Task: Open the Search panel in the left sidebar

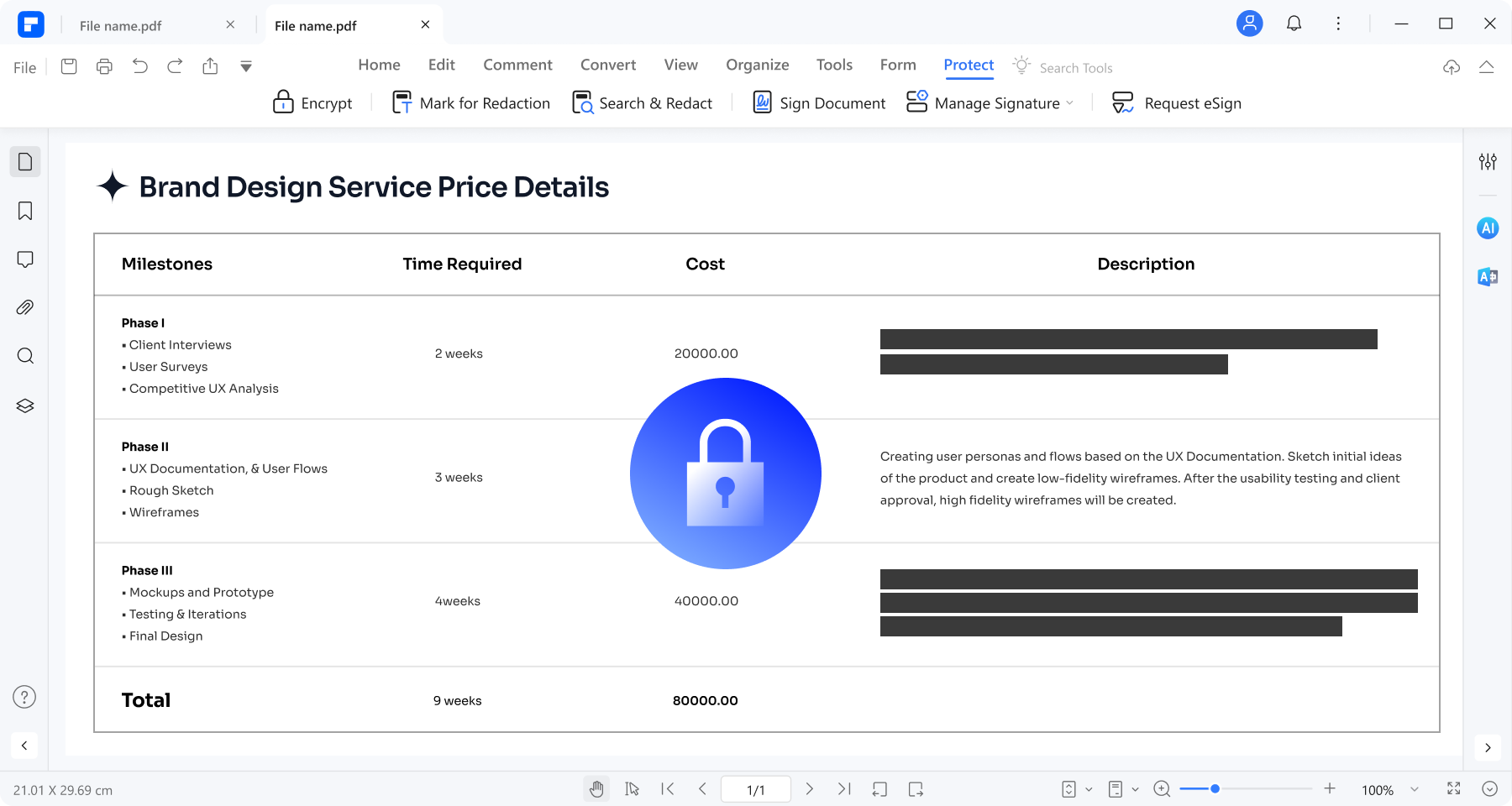Action: click(25, 356)
